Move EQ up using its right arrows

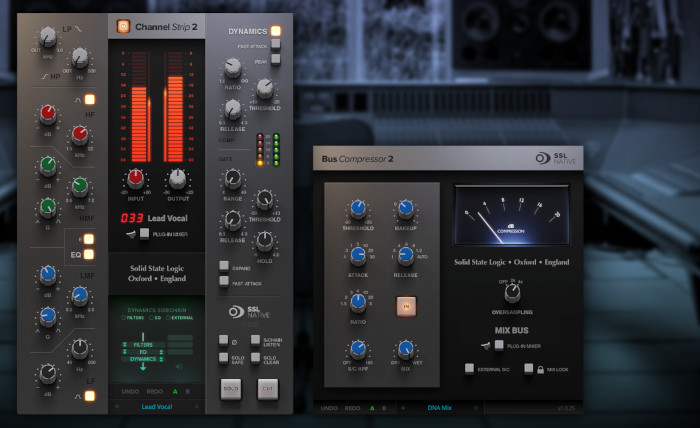[161, 352]
